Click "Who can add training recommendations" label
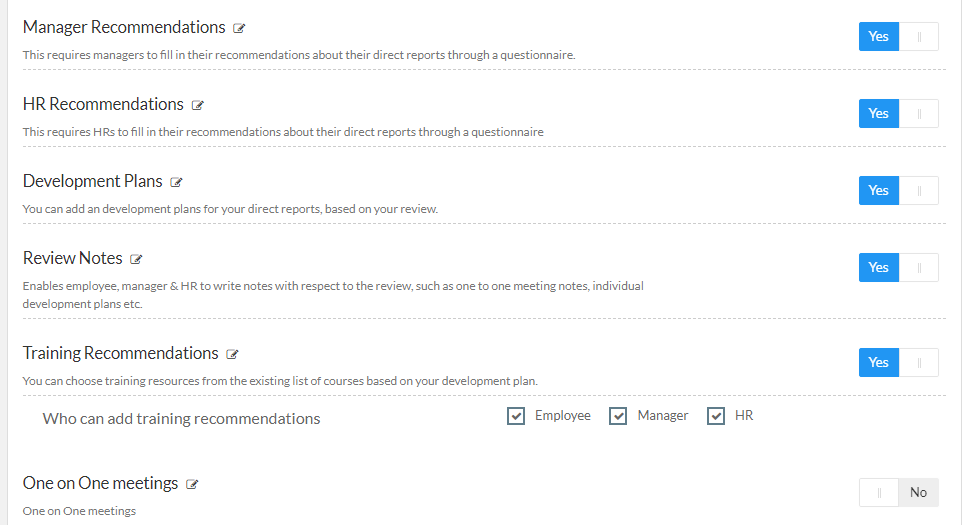This screenshot has width=962, height=525. (x=181, y=419)
